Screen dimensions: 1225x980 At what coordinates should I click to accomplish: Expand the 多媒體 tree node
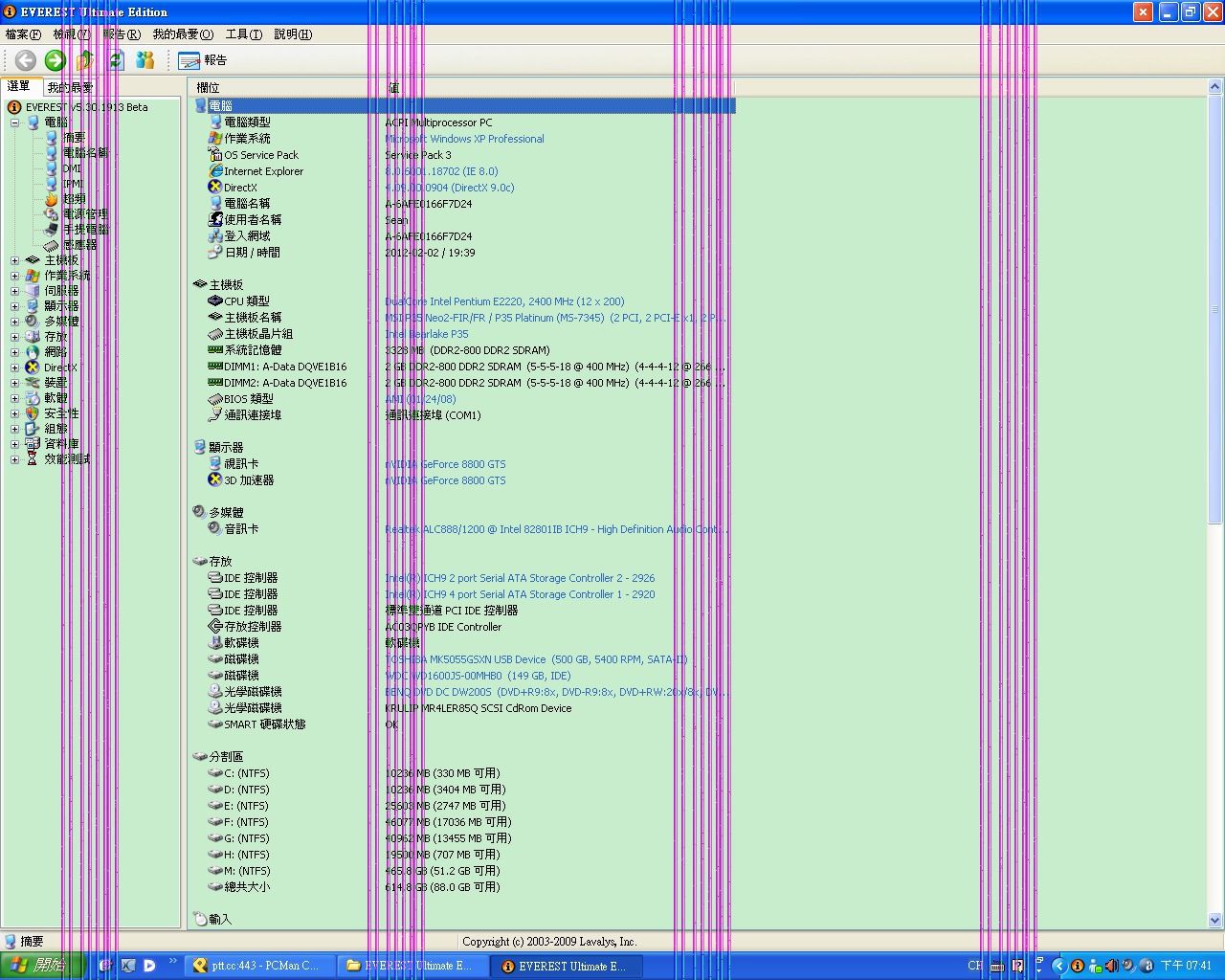(x=14, y=322)
